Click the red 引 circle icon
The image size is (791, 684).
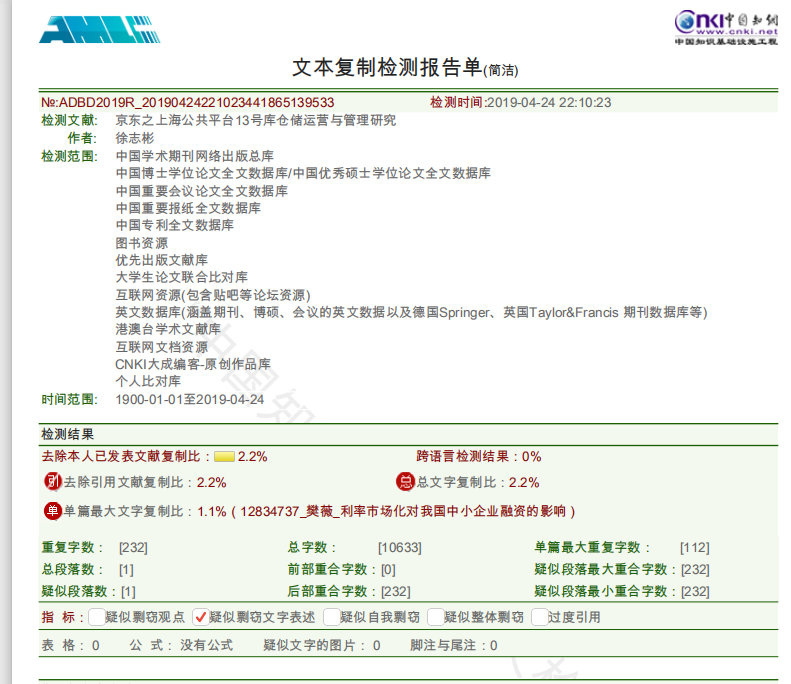52,482
